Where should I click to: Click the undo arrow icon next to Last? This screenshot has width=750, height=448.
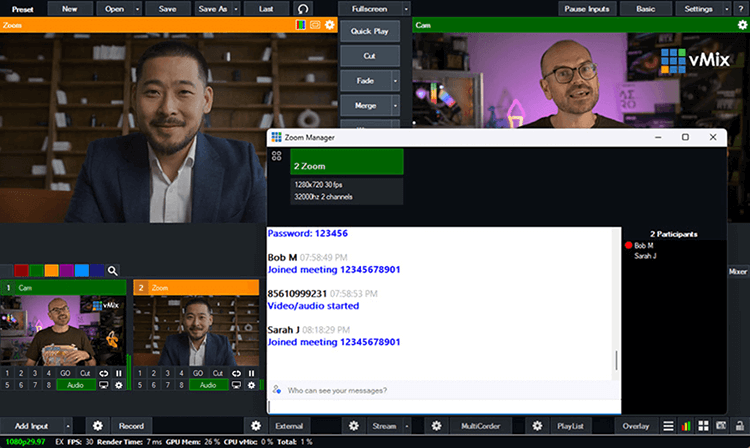304,8
